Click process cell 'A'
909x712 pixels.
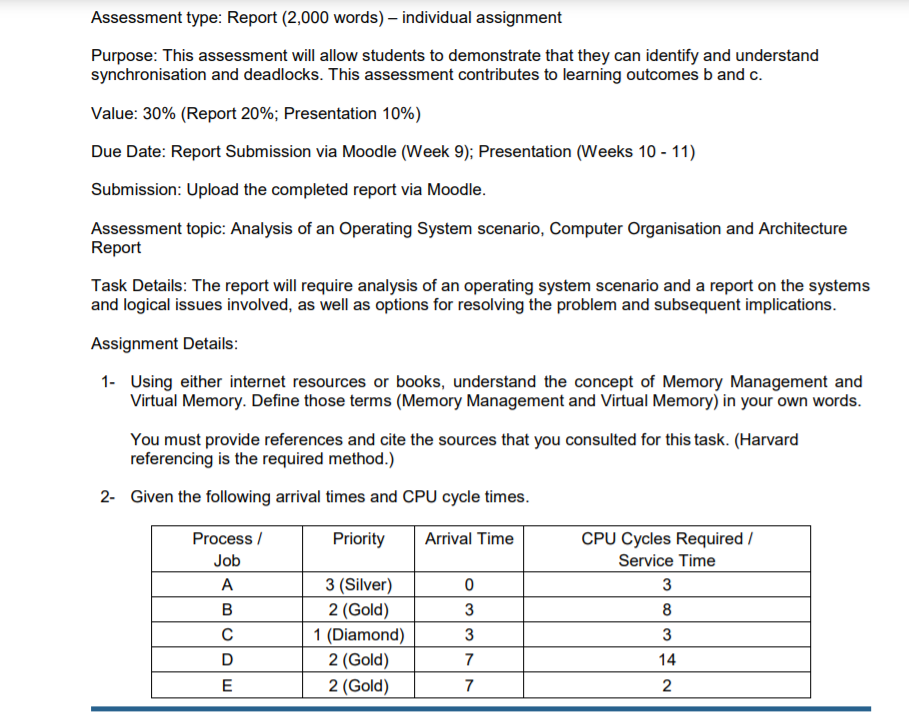coord(227,584)
